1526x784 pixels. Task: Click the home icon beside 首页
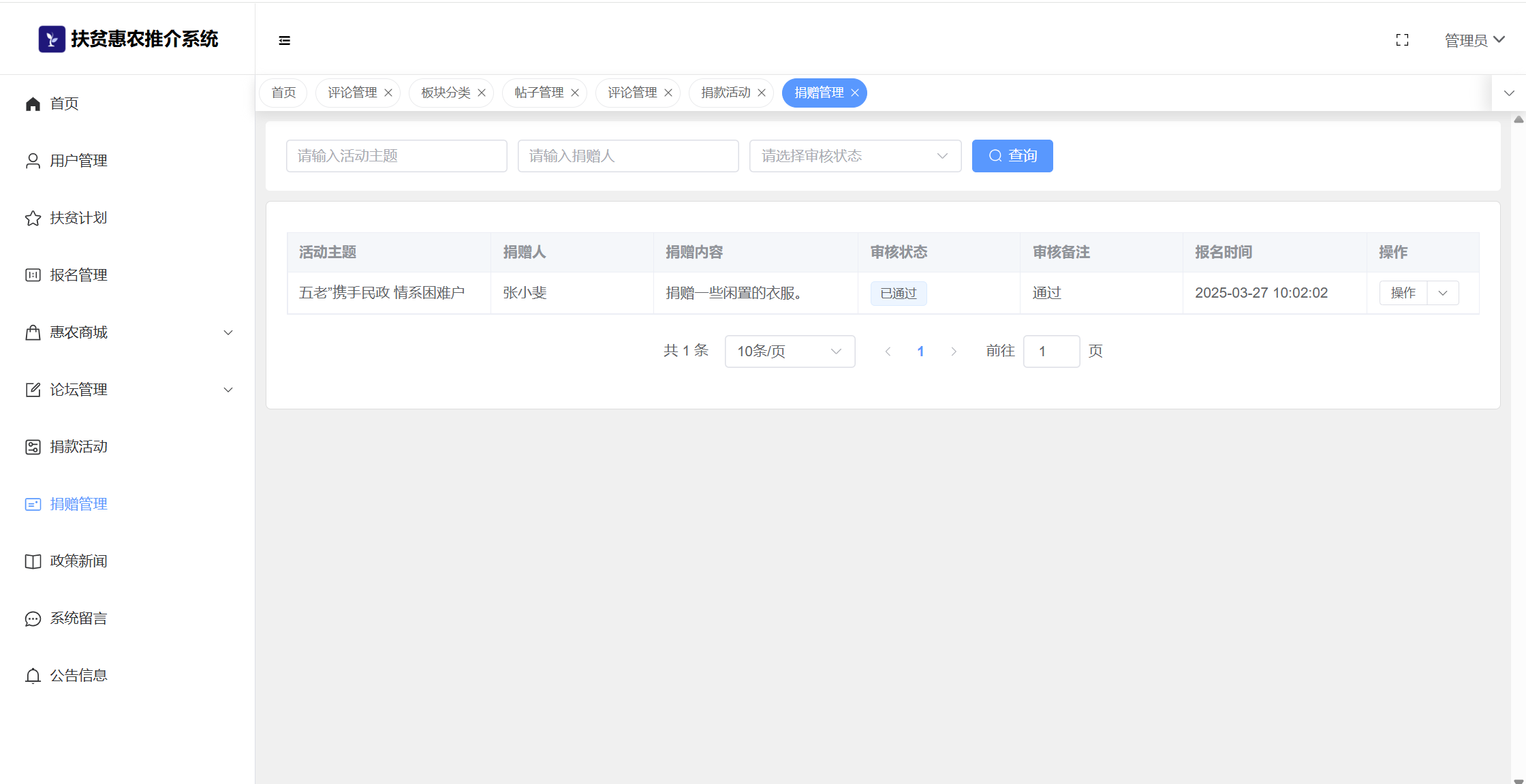point(33,104)
